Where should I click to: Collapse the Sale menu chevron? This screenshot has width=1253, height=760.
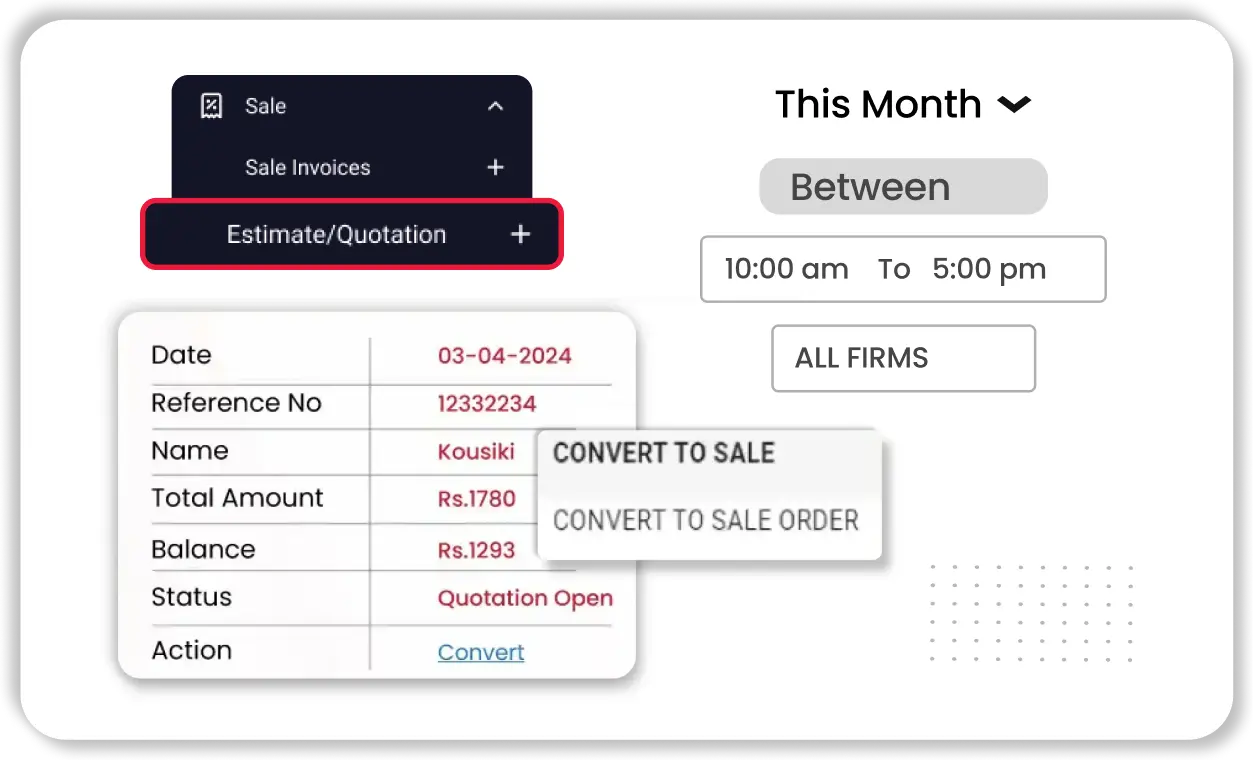tap(495, 106)
